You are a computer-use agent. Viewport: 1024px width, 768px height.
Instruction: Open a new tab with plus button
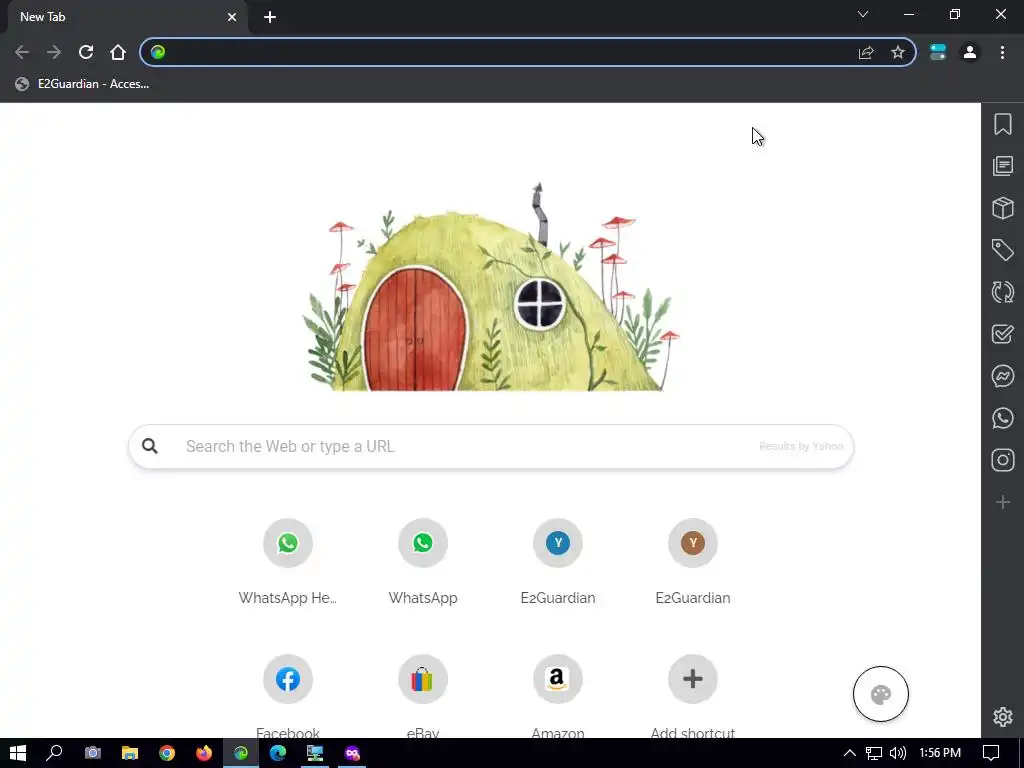(x=270, y=17)
